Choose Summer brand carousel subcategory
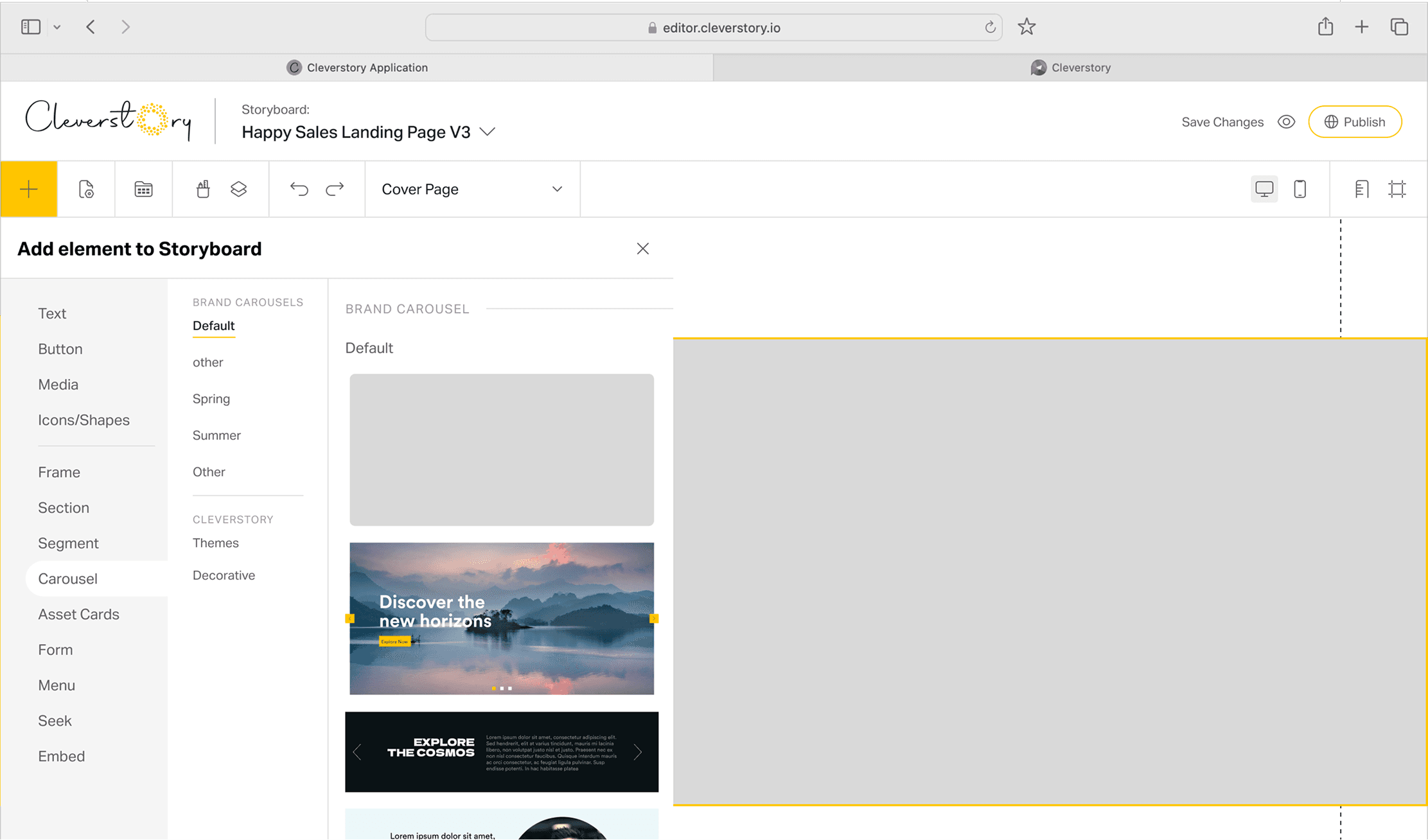 pyautogui.click(x=217, y=435)
